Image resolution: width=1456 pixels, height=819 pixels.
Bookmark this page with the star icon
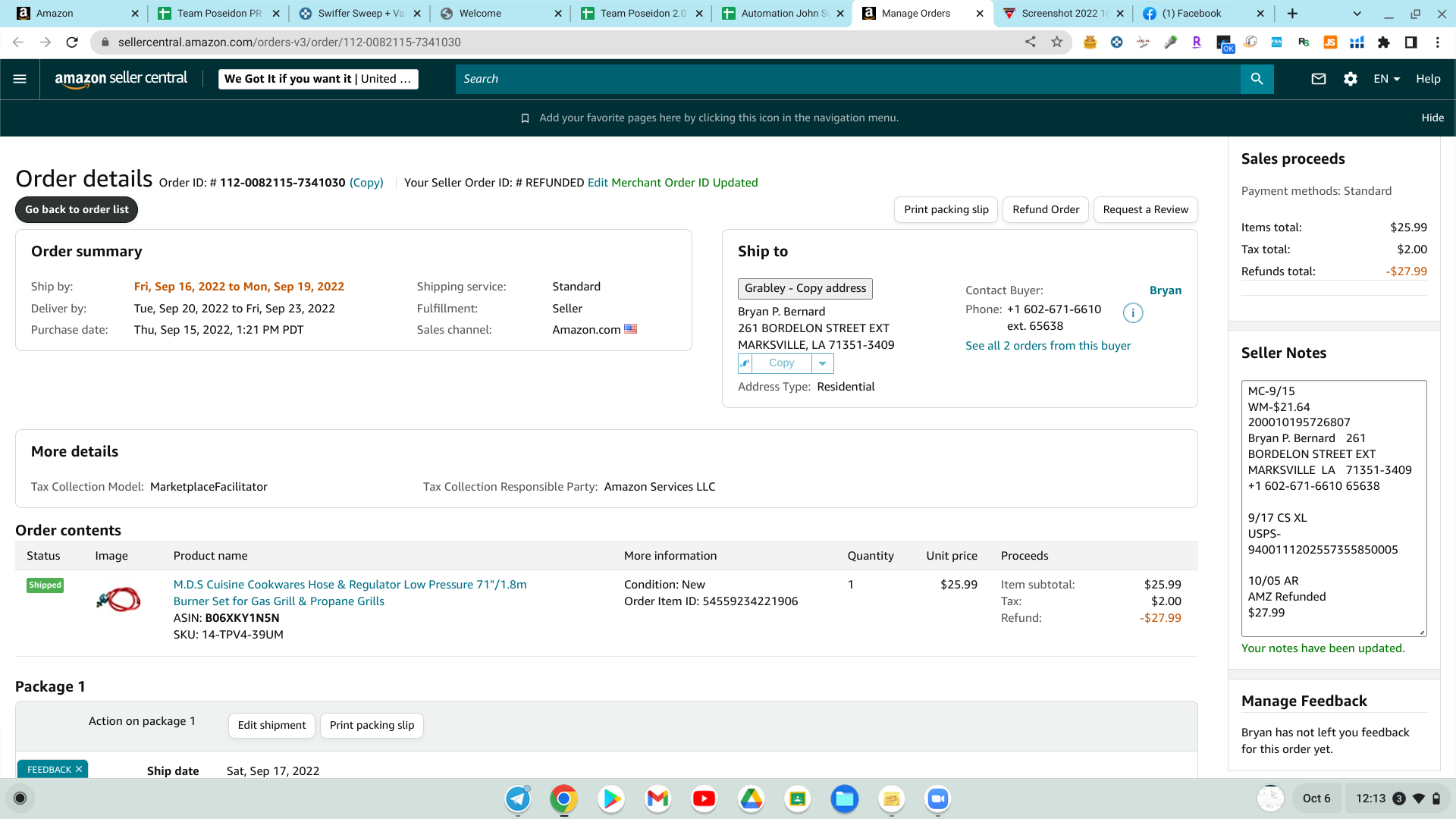point(1057,42)
